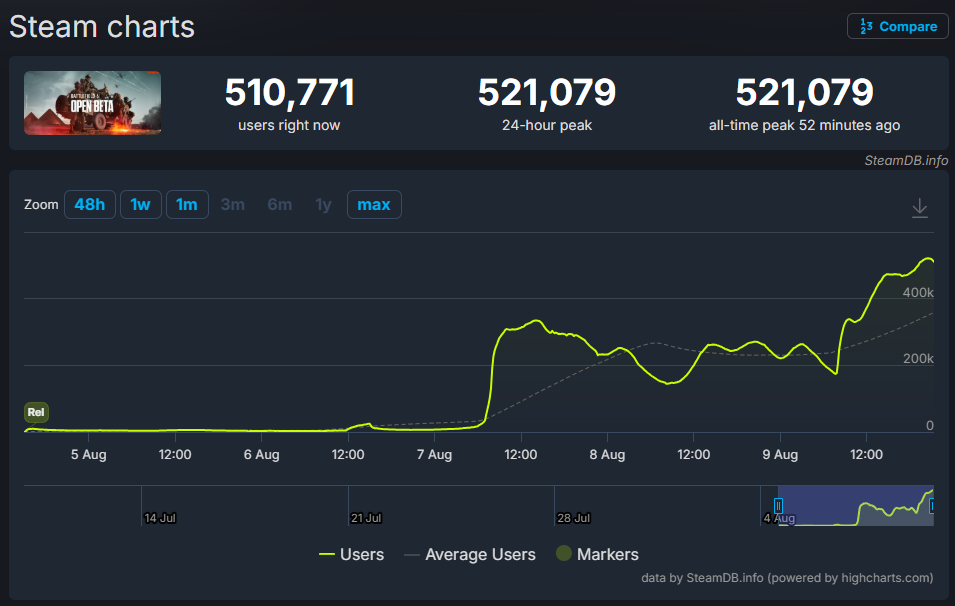Viewport: 955px width, 606px height.
Task: Click the 510,771 users right now figure
Action: click(x=289, y=92)
